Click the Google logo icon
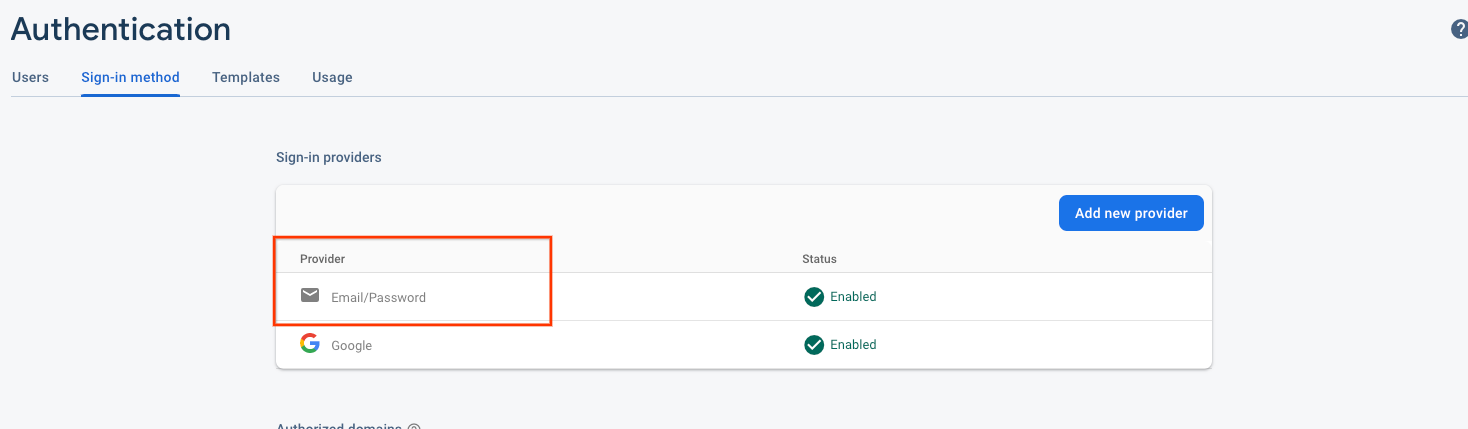 tap(310, 344)
